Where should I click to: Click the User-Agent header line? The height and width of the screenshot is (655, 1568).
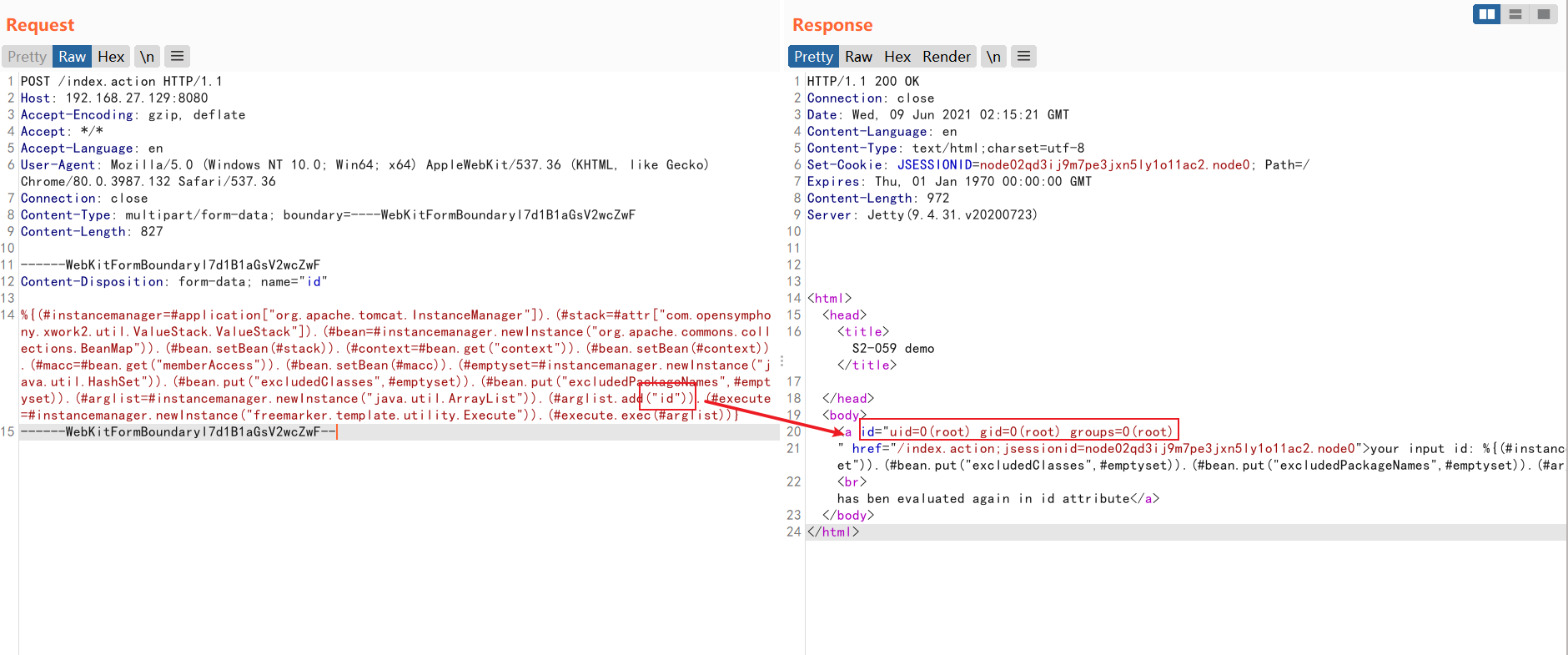(x=364, y=173)
